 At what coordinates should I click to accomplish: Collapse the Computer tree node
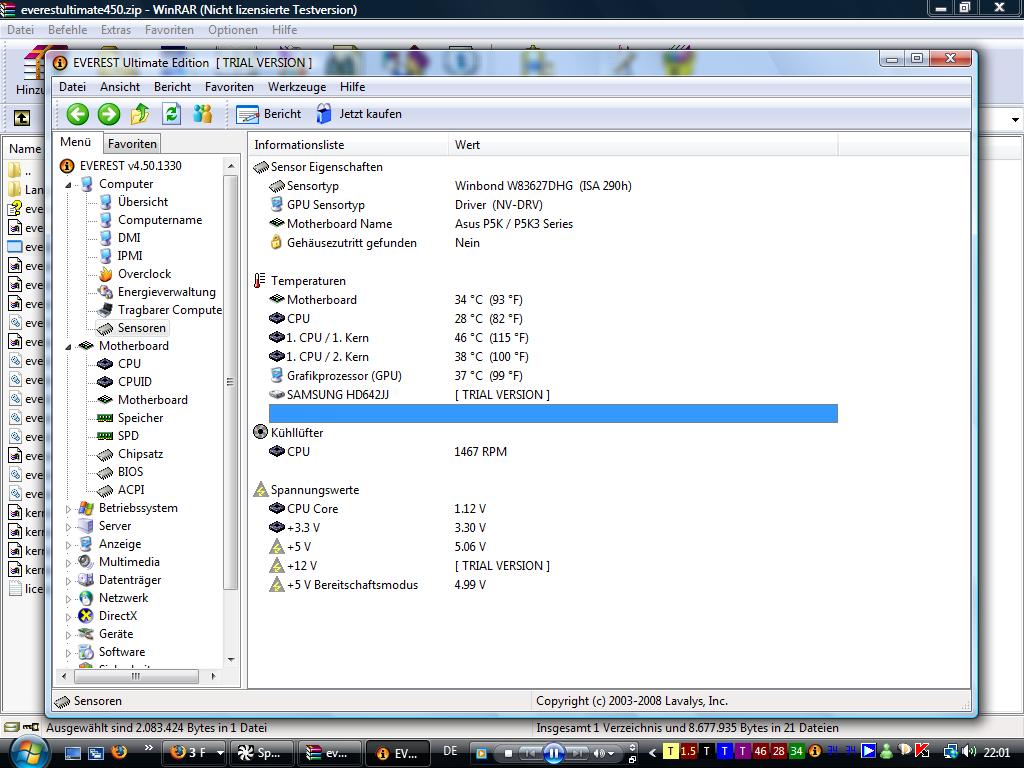(x=69, y=185)
